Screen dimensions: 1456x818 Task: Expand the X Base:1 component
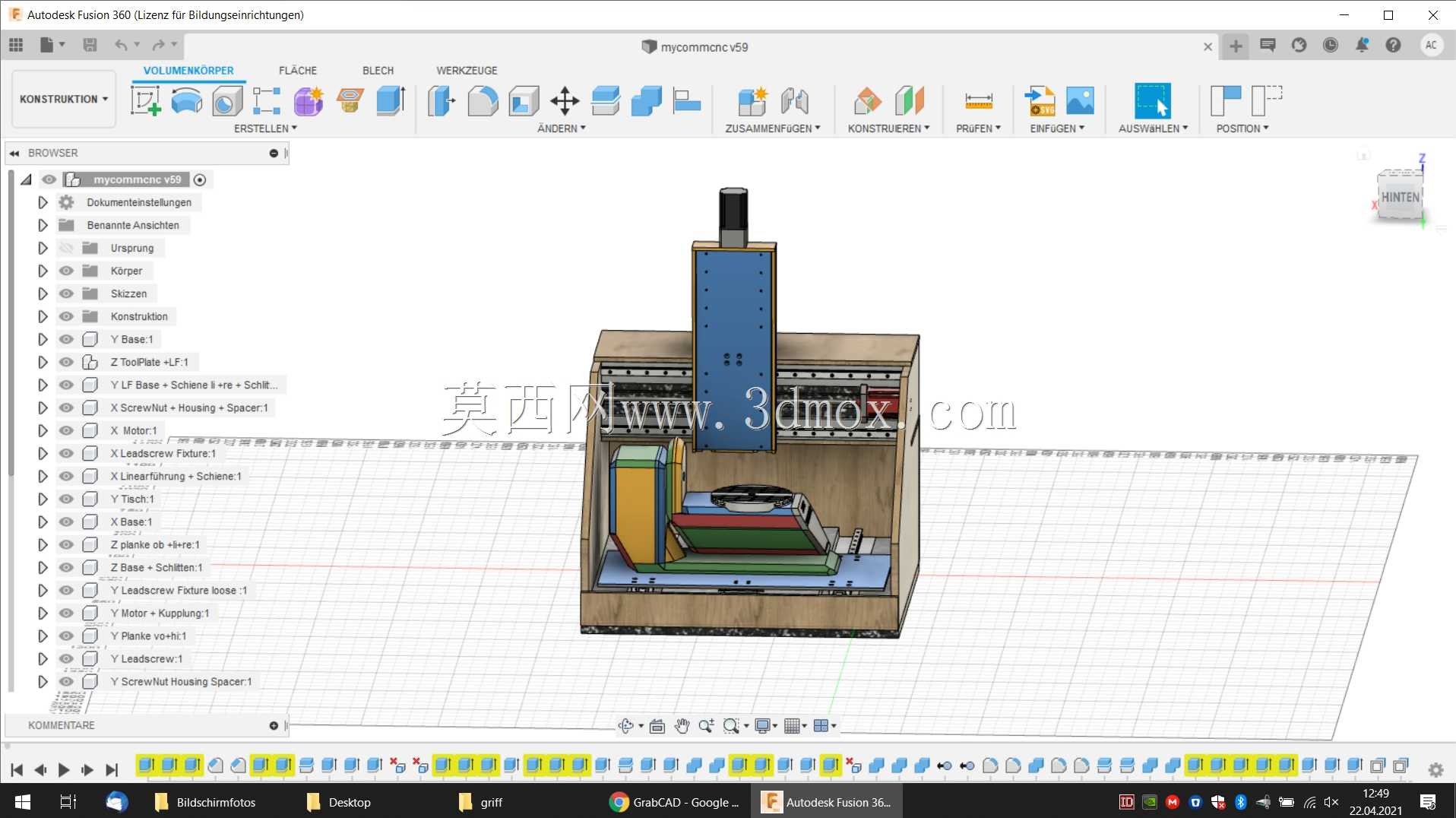tap(43, 522)
